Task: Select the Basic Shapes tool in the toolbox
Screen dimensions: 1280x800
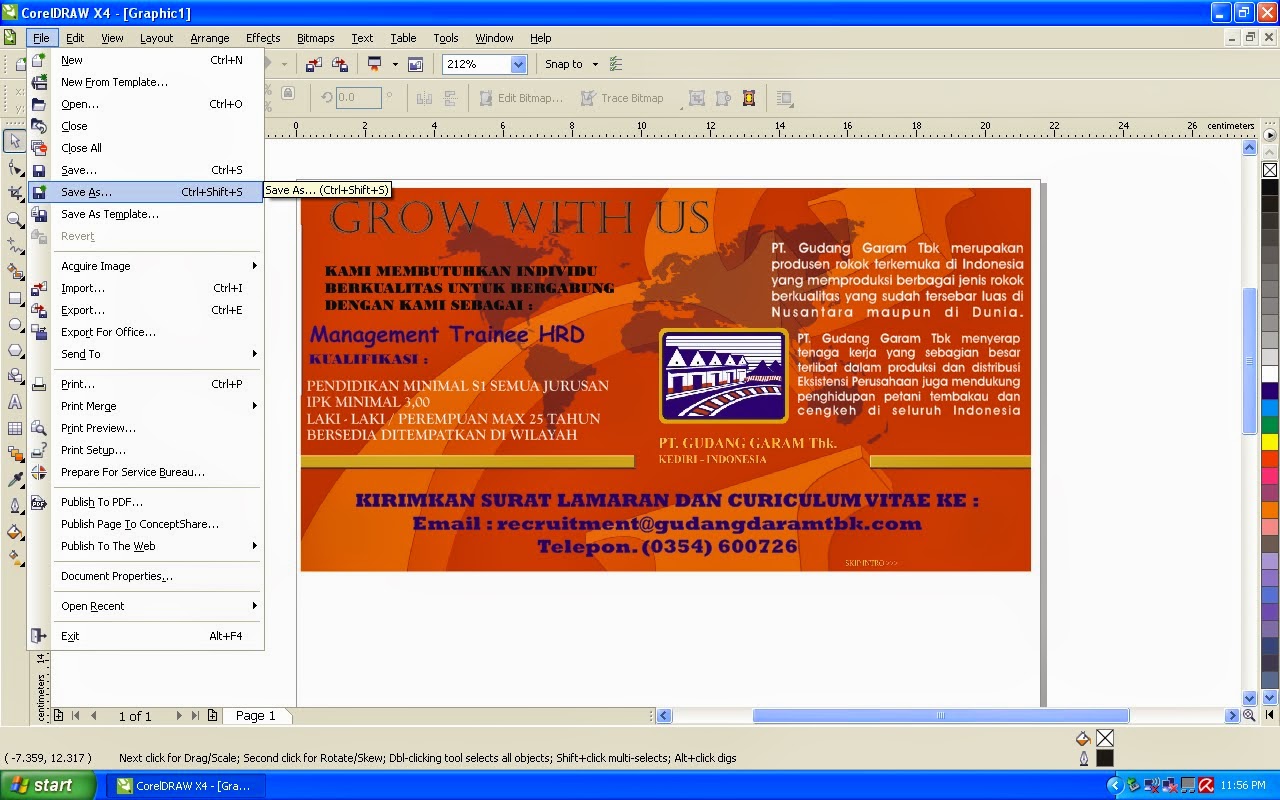Action: [15, 376]
